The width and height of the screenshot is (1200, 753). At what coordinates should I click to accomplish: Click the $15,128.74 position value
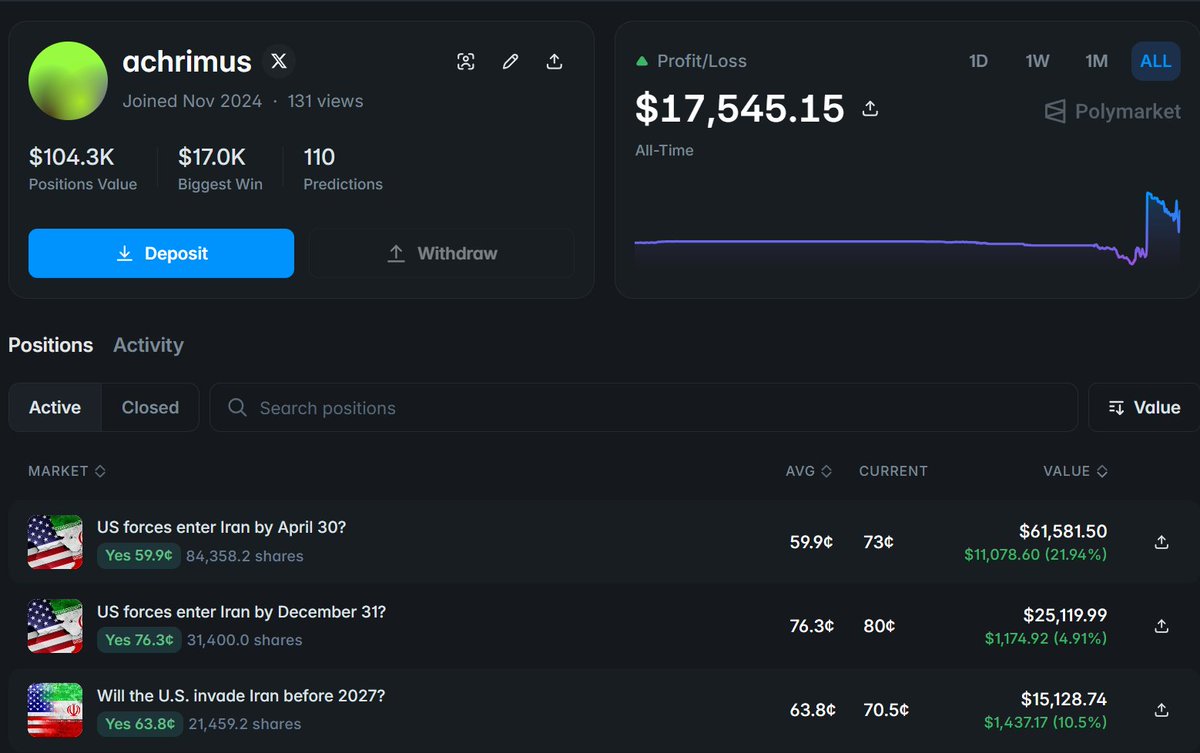pyautogui.click(x=1064, y=700)
